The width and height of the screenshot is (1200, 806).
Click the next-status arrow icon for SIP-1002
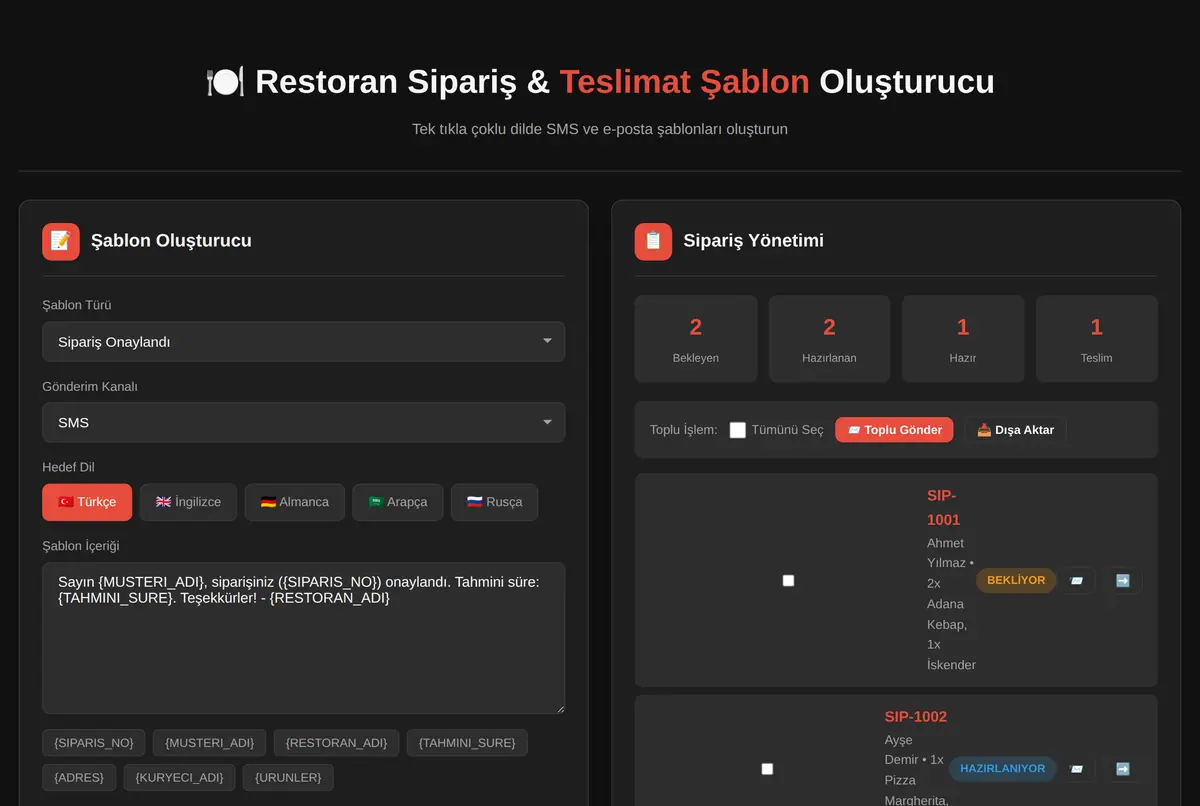(x=1123, y=769)
